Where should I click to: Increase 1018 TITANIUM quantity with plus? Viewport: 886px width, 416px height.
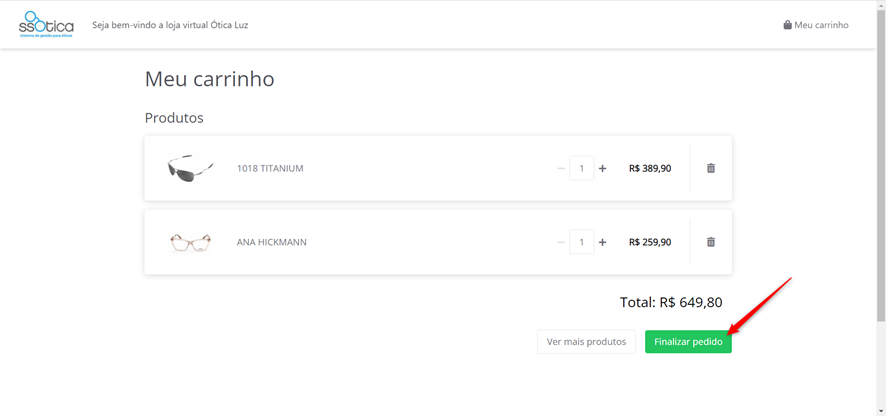point(602,168)
